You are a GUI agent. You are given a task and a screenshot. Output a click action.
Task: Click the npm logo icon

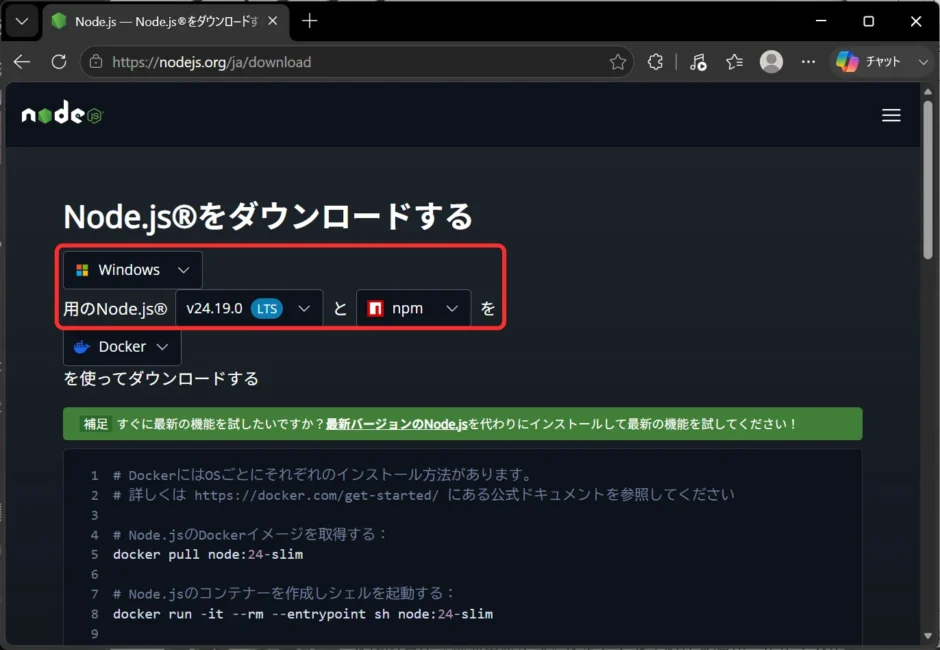pyautogui.click(x=375, y=308)
